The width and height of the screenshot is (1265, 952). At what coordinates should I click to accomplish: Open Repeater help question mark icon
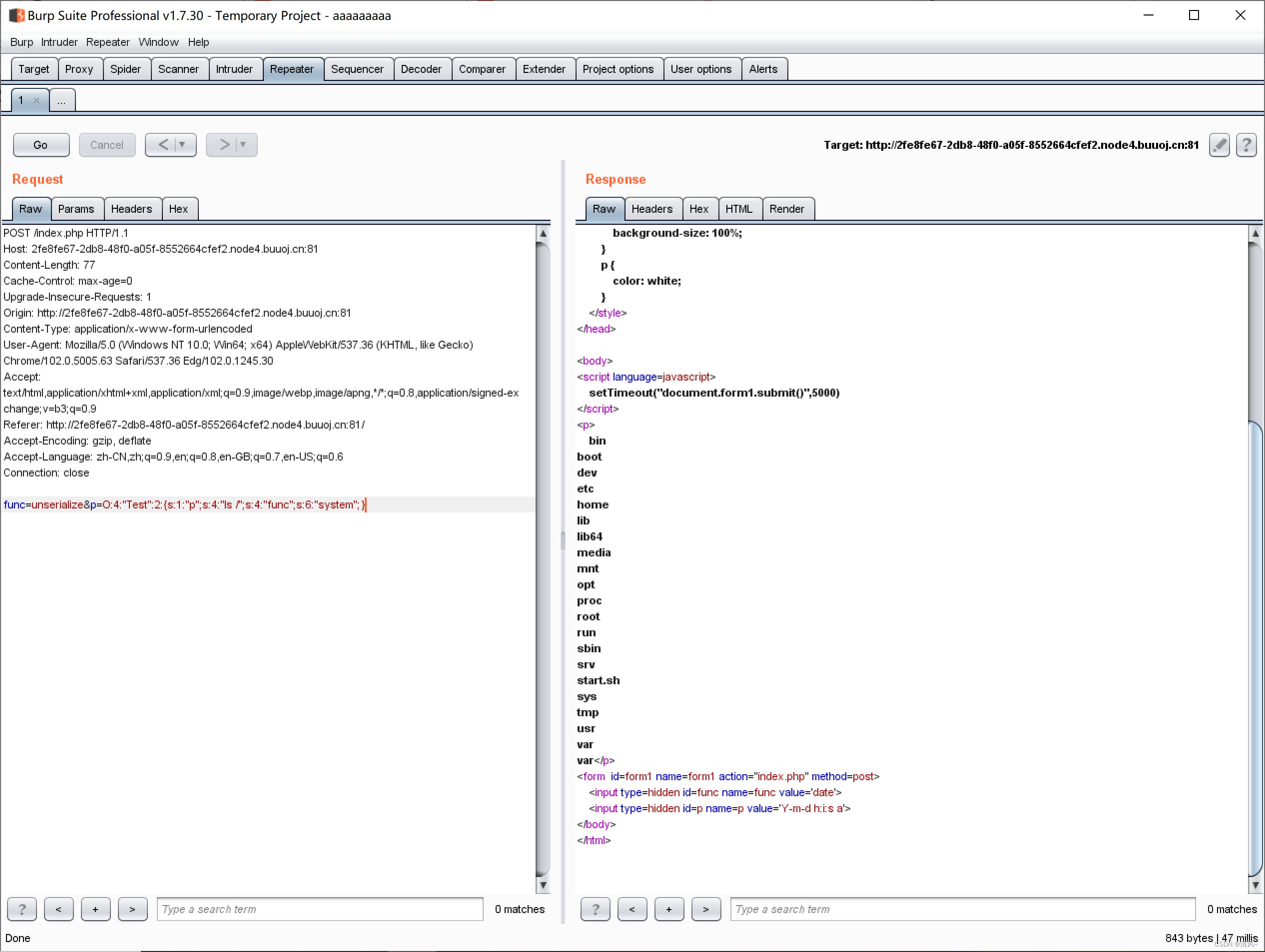[1246, 145]
